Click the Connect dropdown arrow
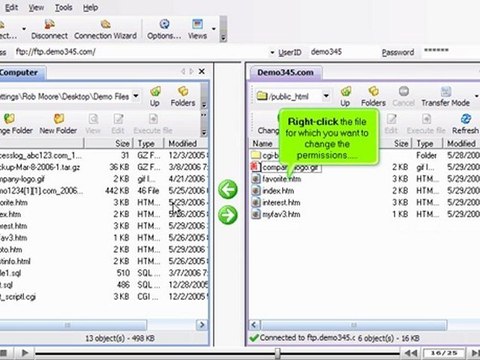This screenshot has width=480, height=360. pyautogui.click(x=24, y=29)
